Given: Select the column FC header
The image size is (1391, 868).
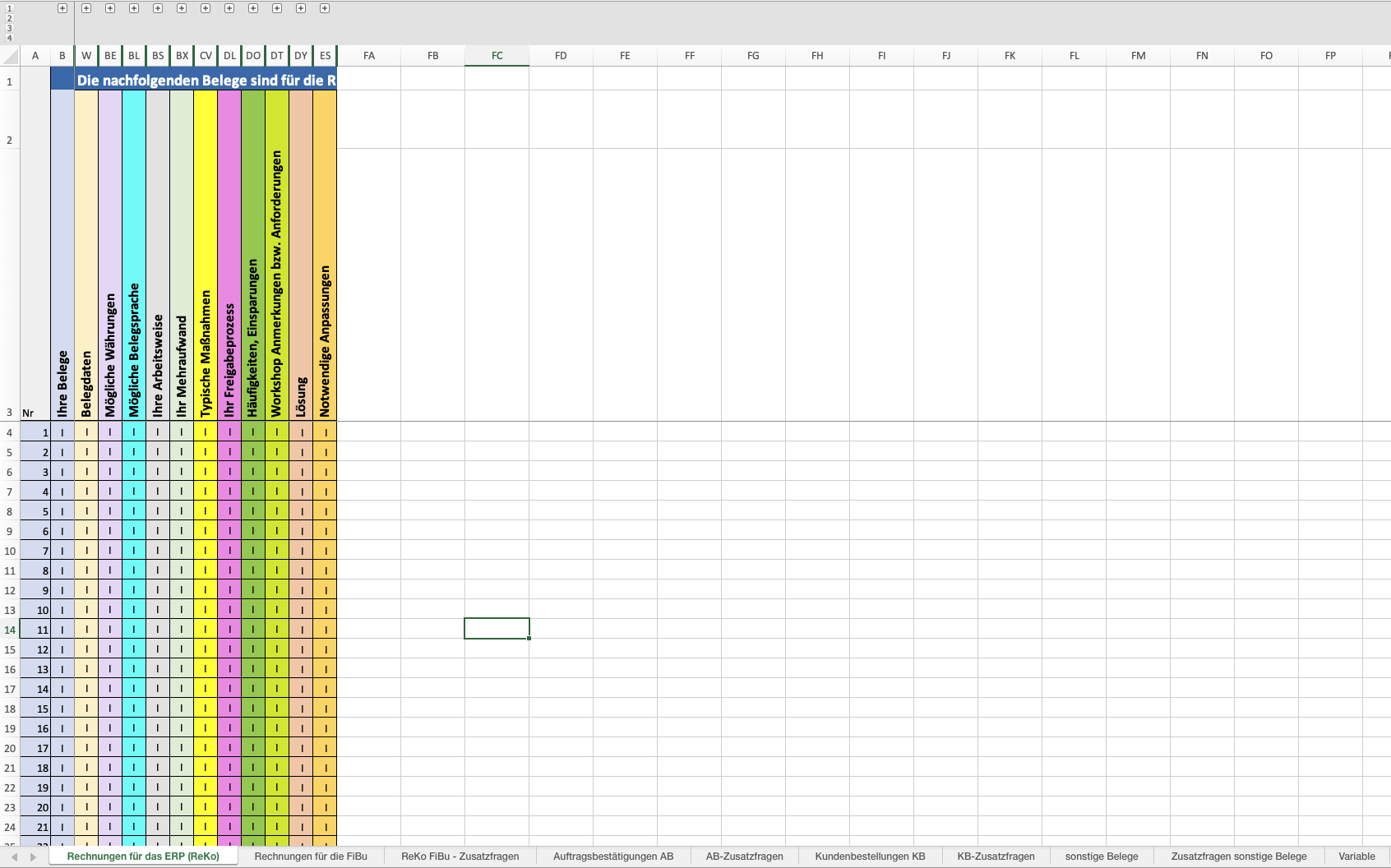Looking at the screenshot, I should click(x=497, y=56).
